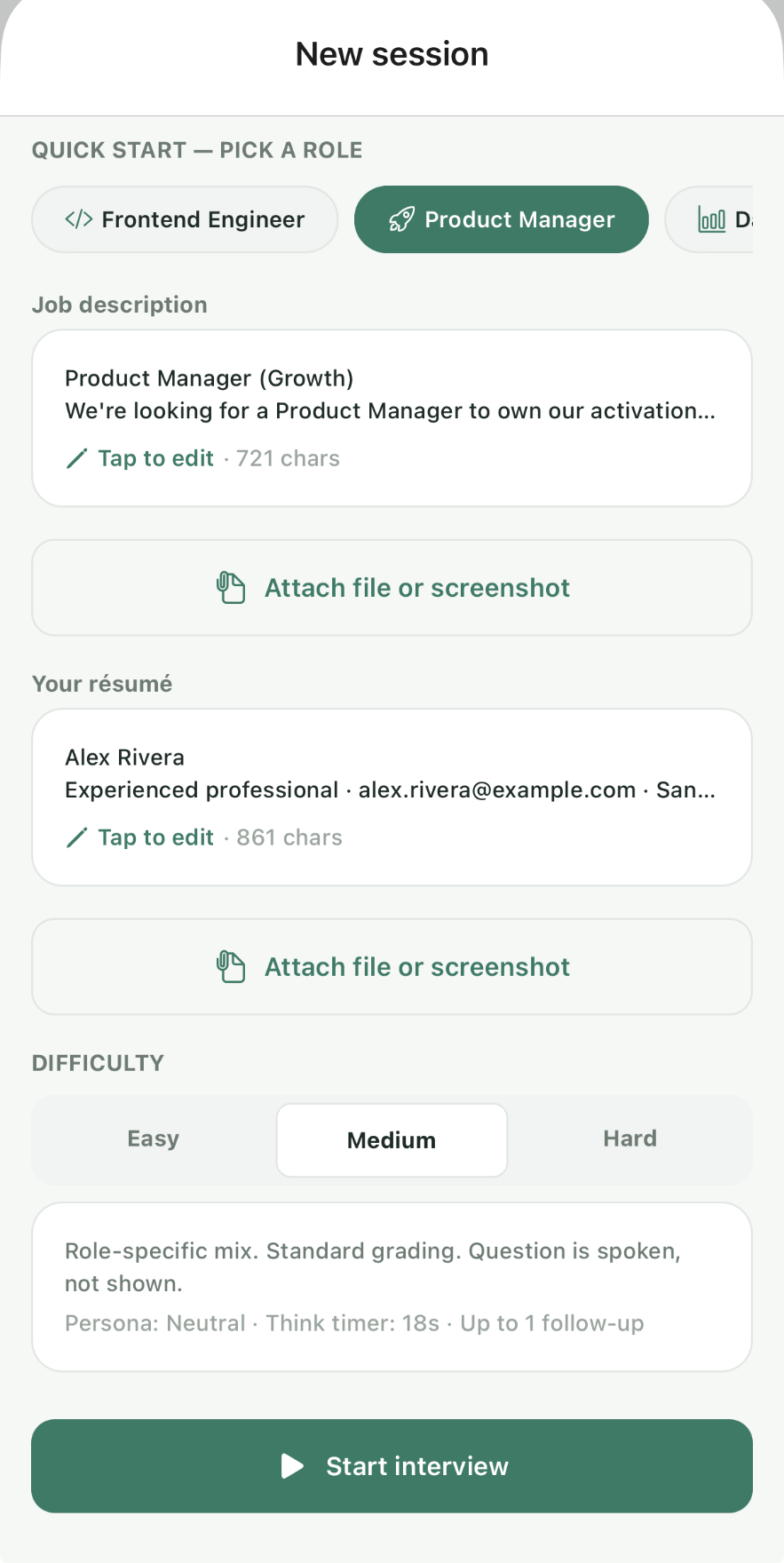This screenshot has width=784, height=1563.
Task: Tap the '861 chars' count
Action: pos(289,837)
